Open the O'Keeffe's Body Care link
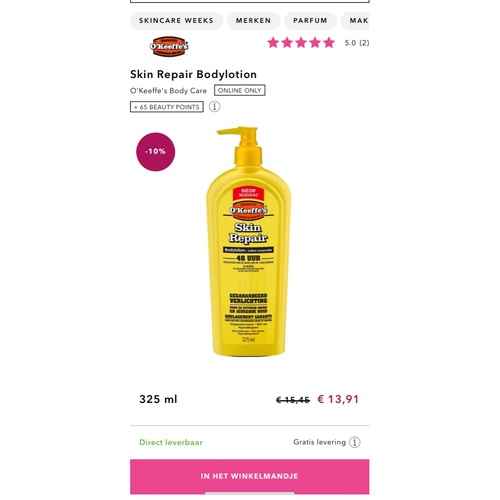 point(168,91)
